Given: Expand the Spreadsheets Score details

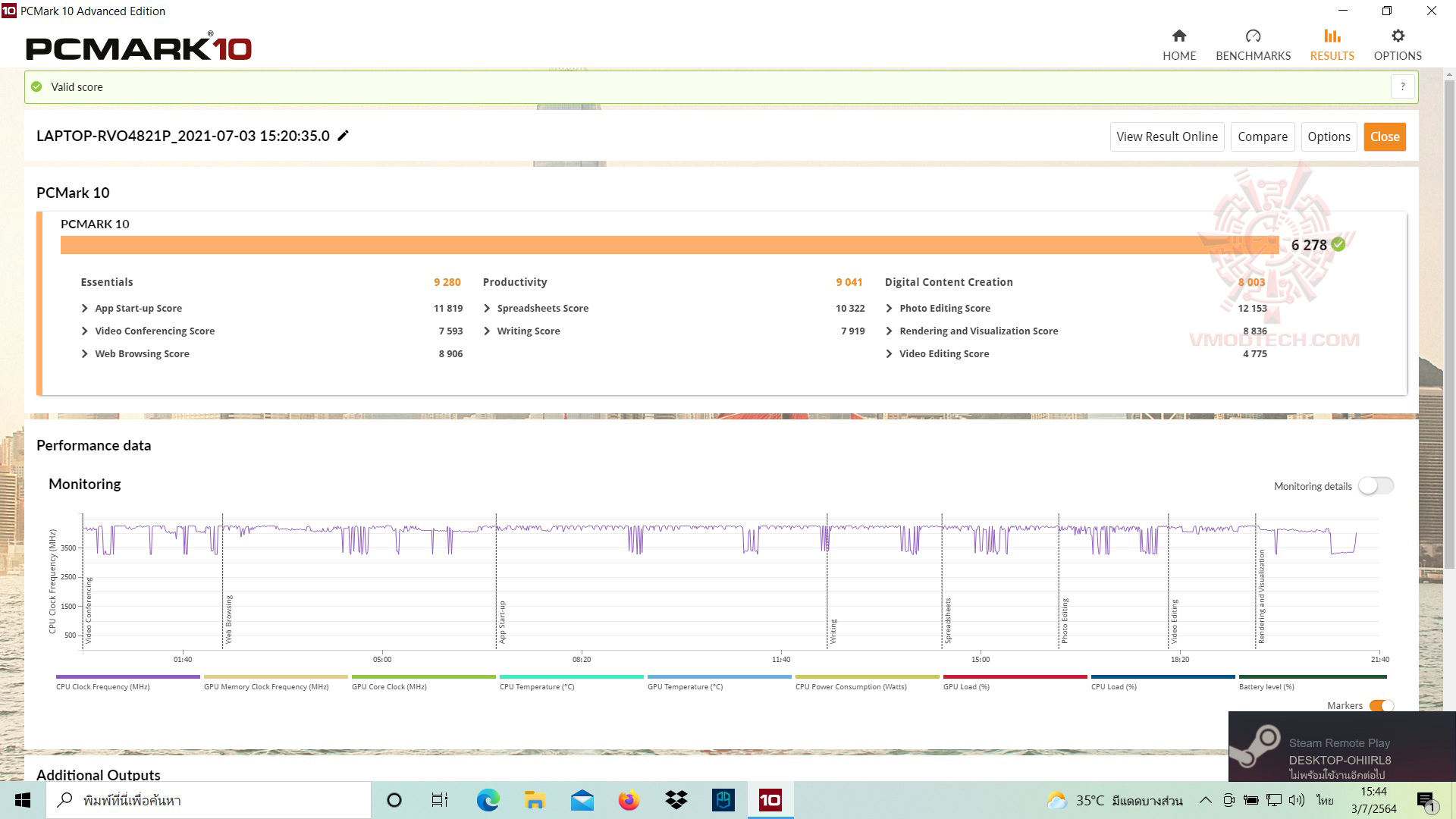Looking at the screenshot, I should [487, 309].
